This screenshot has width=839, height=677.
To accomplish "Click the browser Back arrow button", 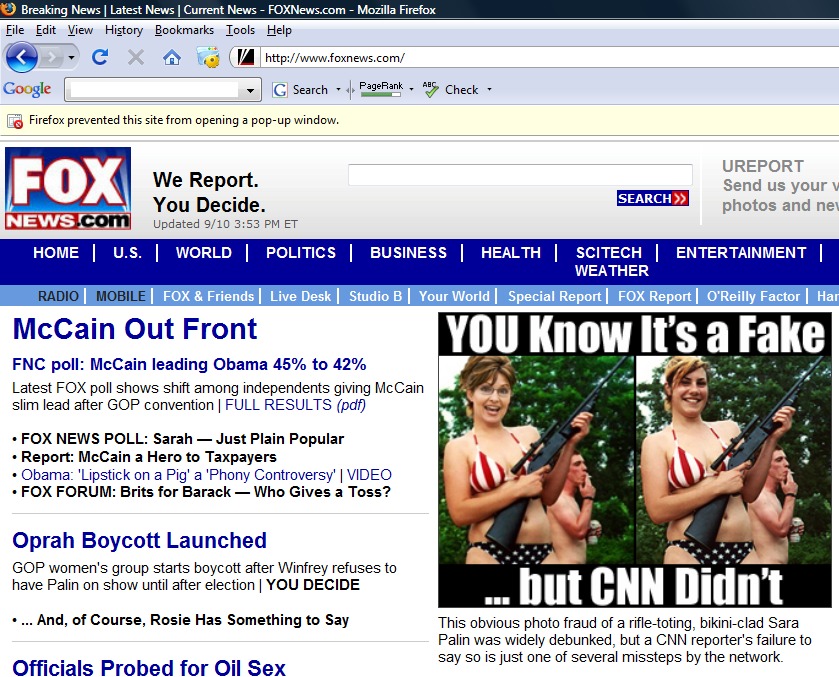I will [x=22, y=57].
